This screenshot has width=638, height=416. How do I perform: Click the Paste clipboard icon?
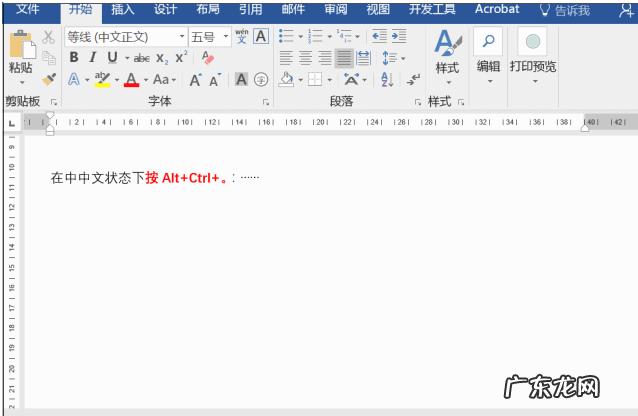click(22, 44)
